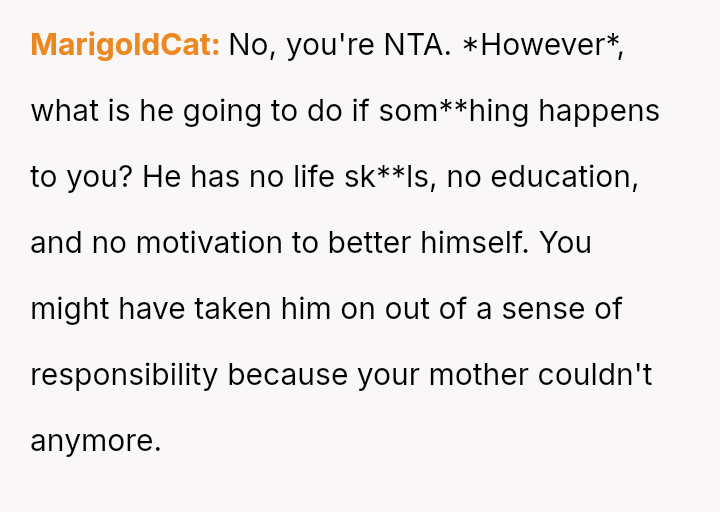The image size is (720, 512).
Task: Click the word mother
Action: (x=479, y=375)
